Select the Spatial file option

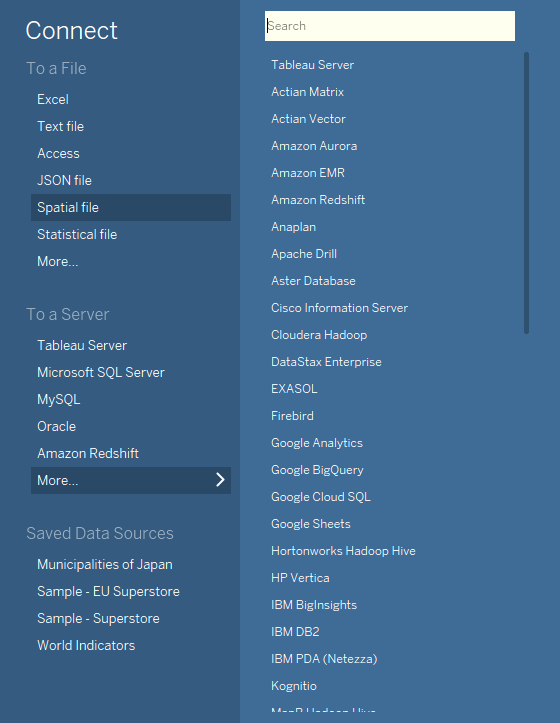pos(131,207)
